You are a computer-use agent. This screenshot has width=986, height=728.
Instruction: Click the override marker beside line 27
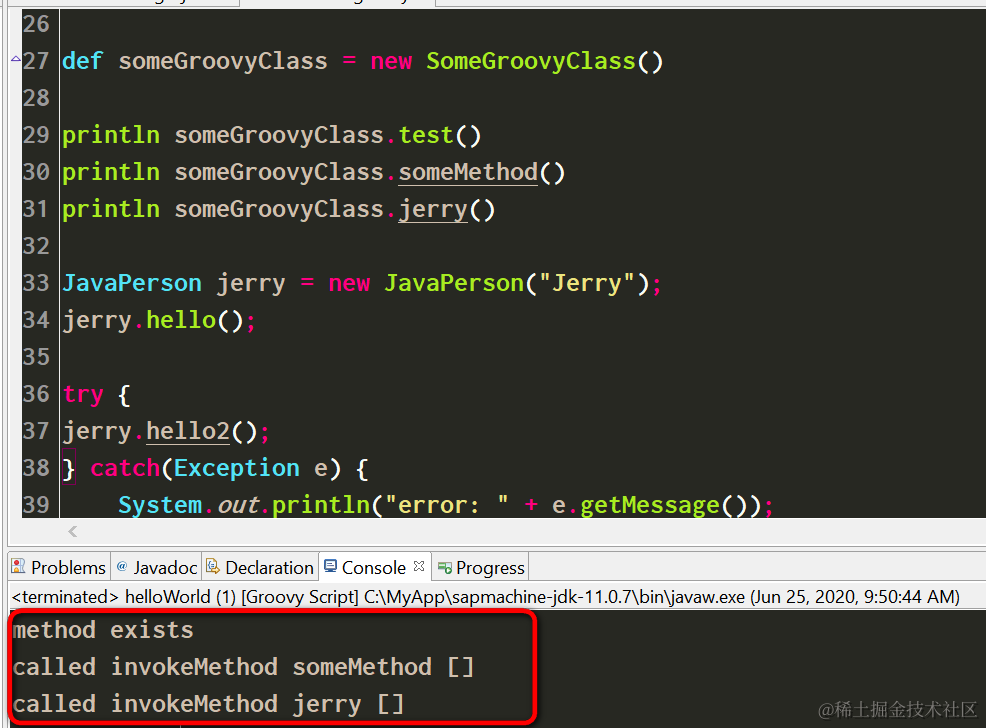tap(16, 59)
